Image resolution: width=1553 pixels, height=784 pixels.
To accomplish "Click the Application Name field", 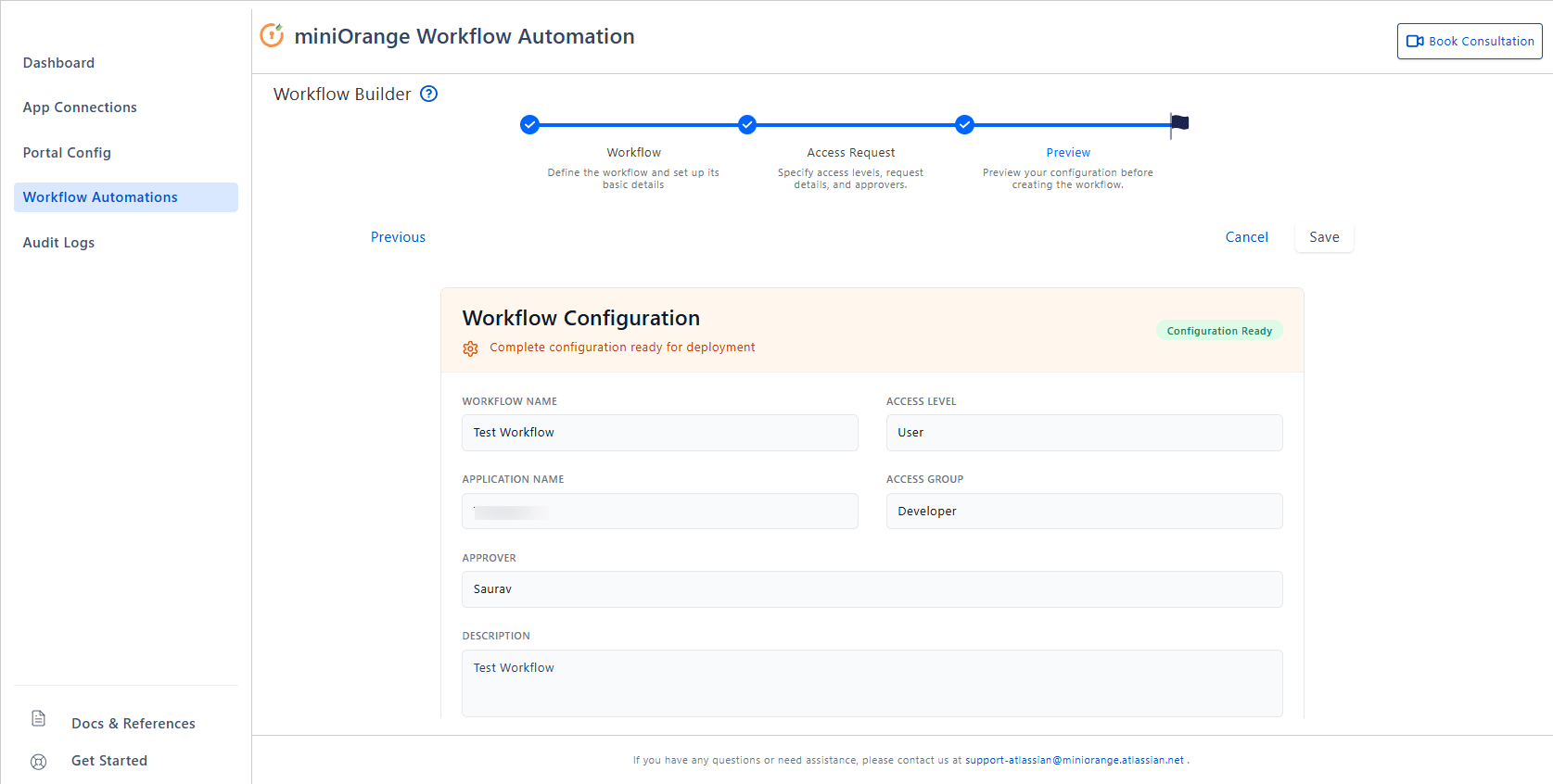I will tap(660, 512).
